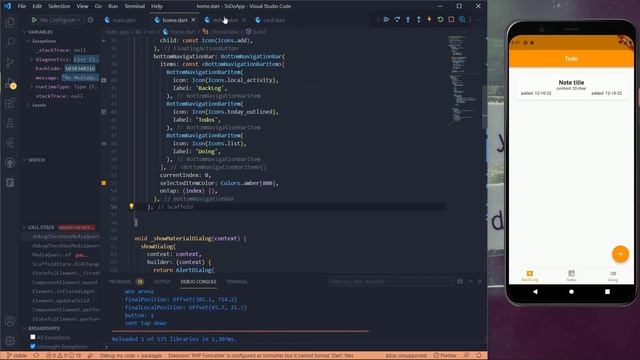Open the Extensions view in activity bar
The image size is (640, 360).
pos(10,102)
